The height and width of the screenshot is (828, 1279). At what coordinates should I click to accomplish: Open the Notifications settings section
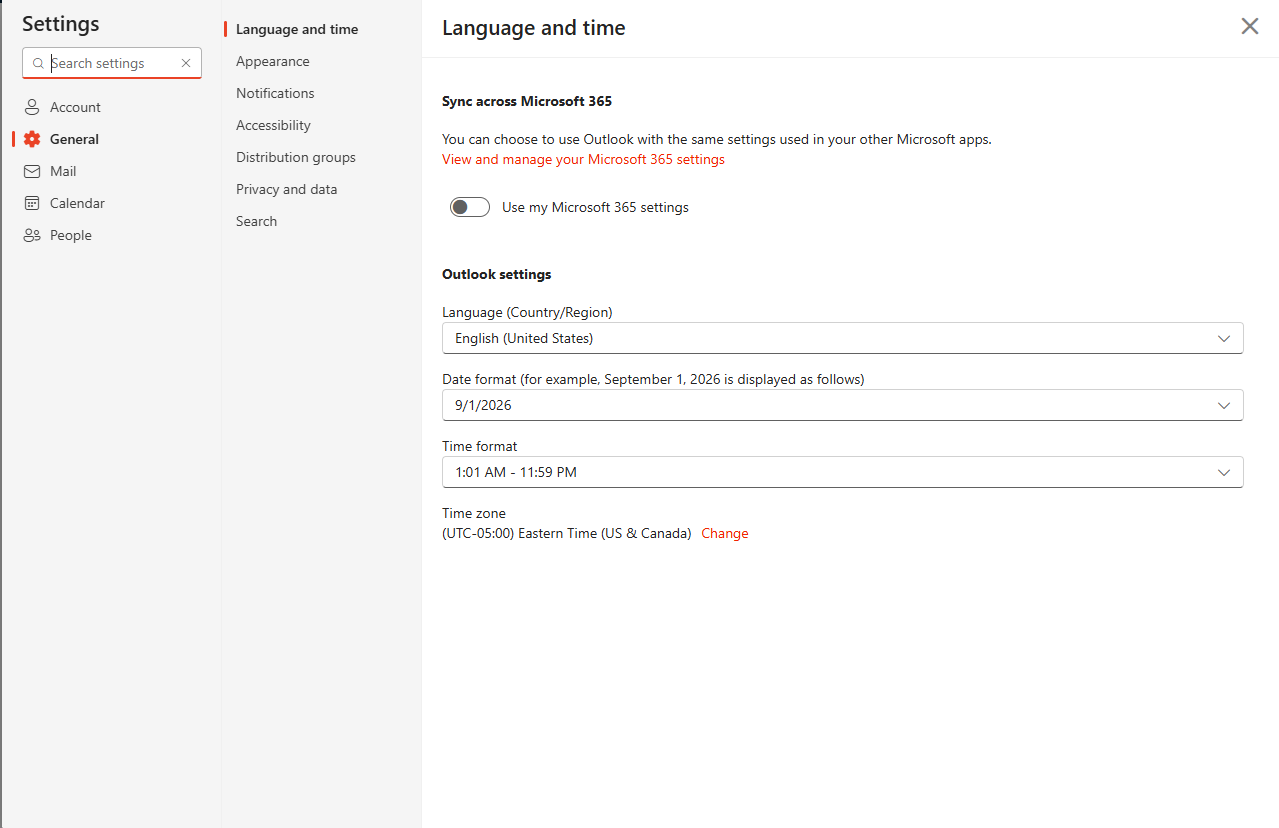(275, 93)
